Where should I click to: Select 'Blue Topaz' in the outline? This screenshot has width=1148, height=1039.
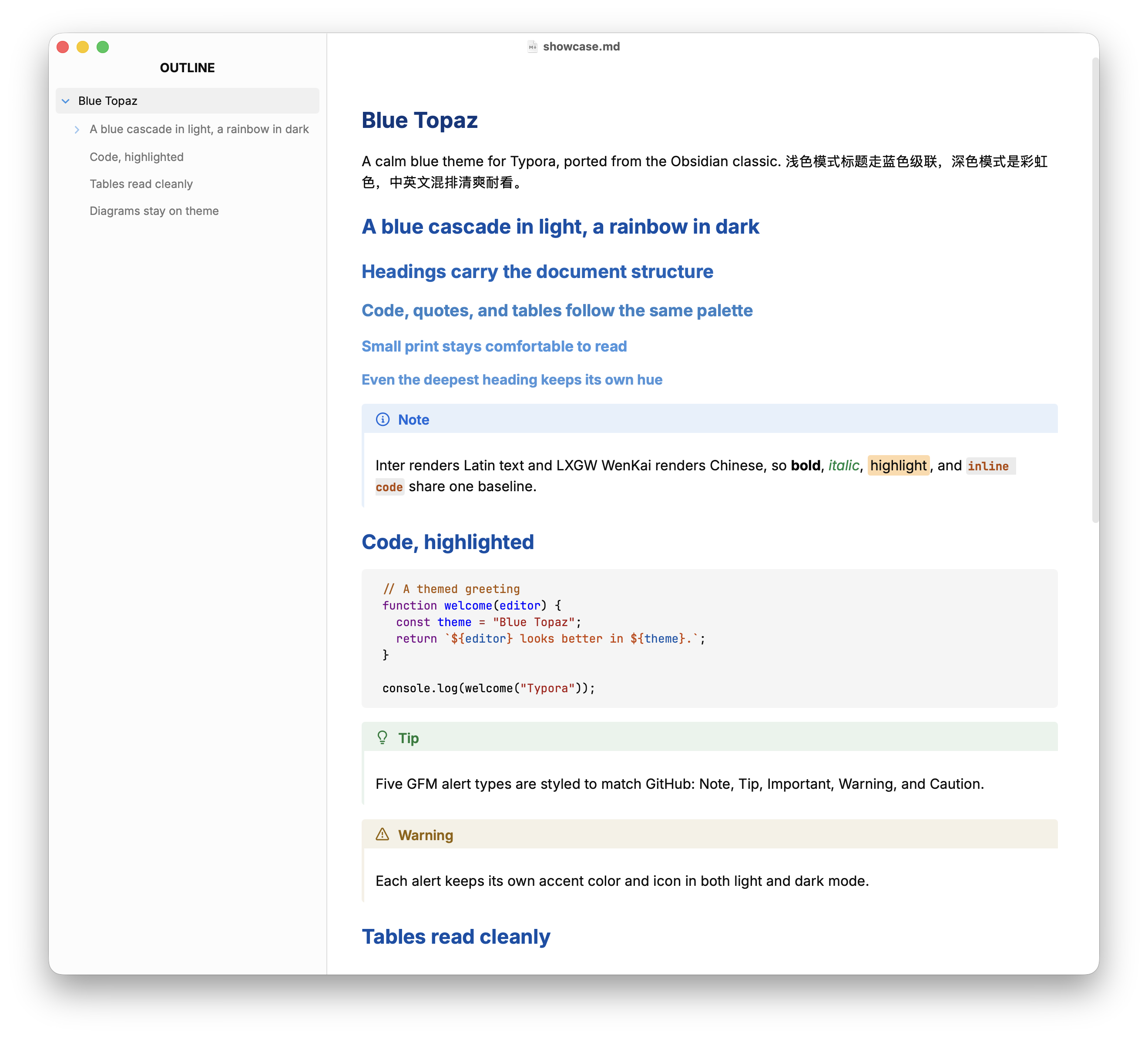pyautogui.click(x=188, y=101)
